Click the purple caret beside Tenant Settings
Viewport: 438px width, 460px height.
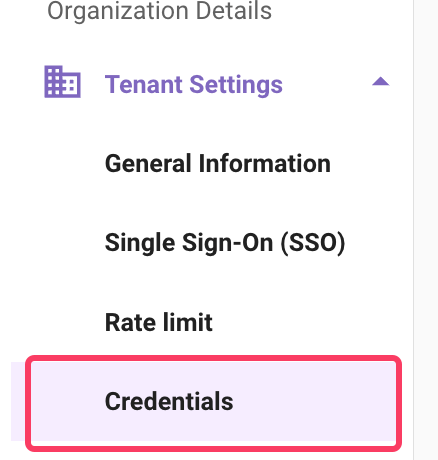pos(381,81)
